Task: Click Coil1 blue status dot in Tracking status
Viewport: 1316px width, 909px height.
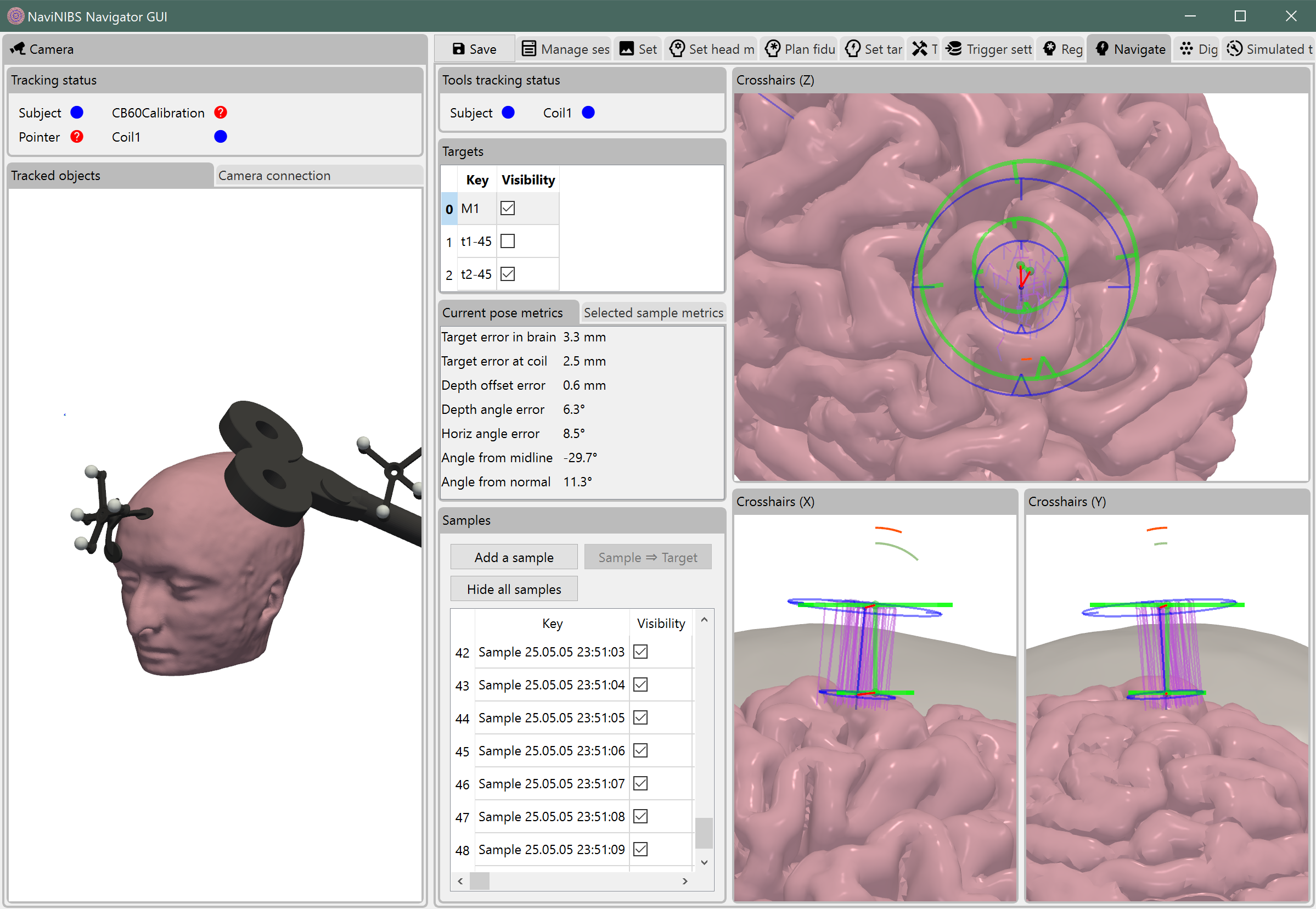Action: [221, 137]
